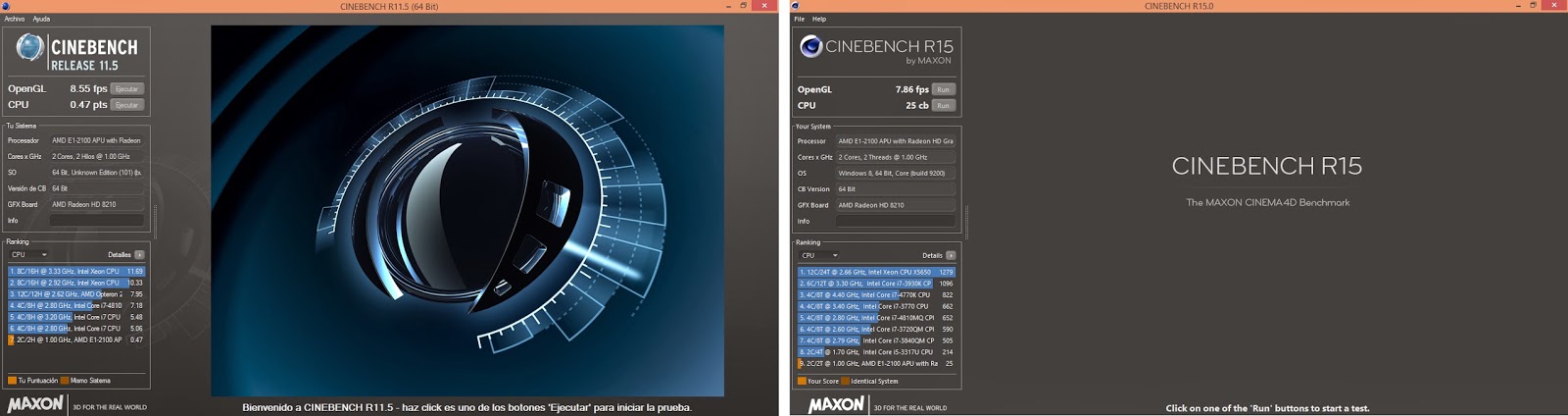This screenshot has height=416, width=1568.
Task: Click the sidebar splitter handle in R11.5
Action: 155,222
